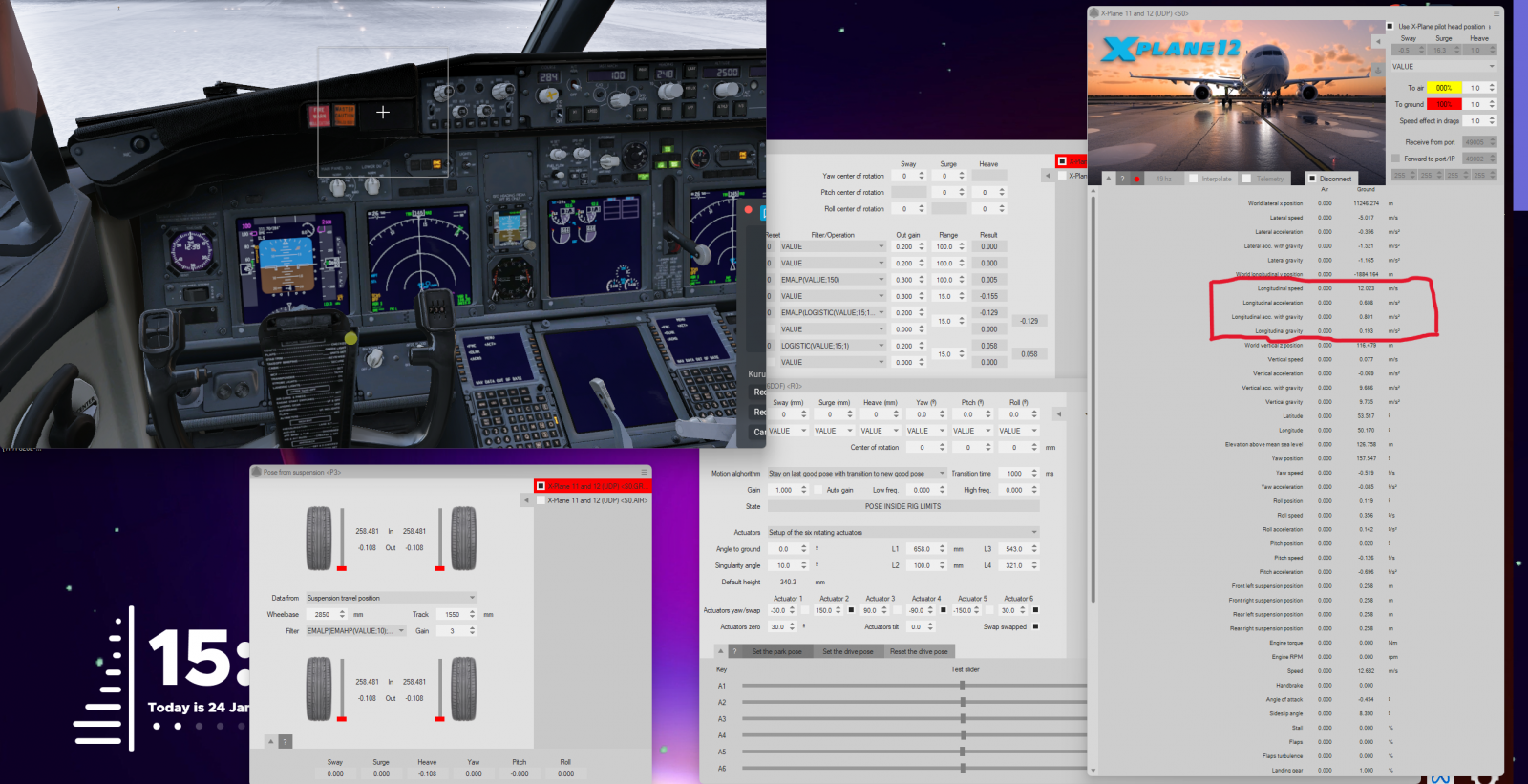Enable the Auto gain checkbox
Screen dimensions: 1528x784
[817, 490]
